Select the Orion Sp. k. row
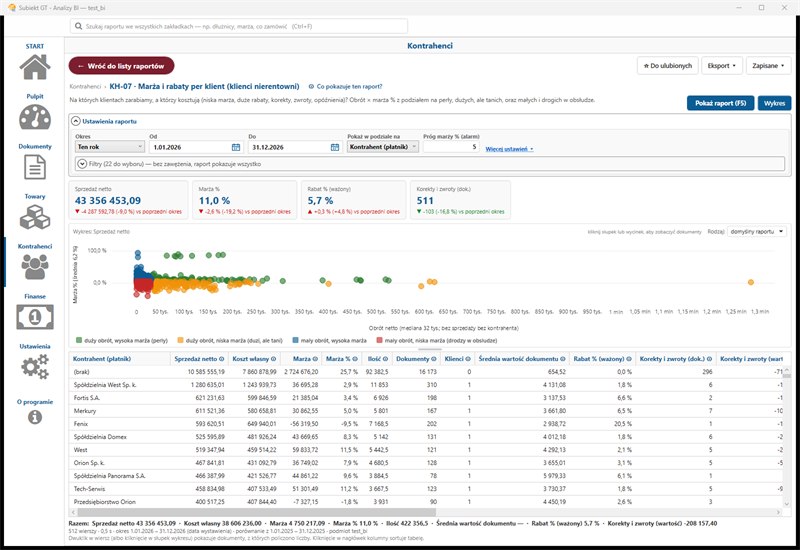This screenshot has width=800, height=550. (x=426, y=463)
